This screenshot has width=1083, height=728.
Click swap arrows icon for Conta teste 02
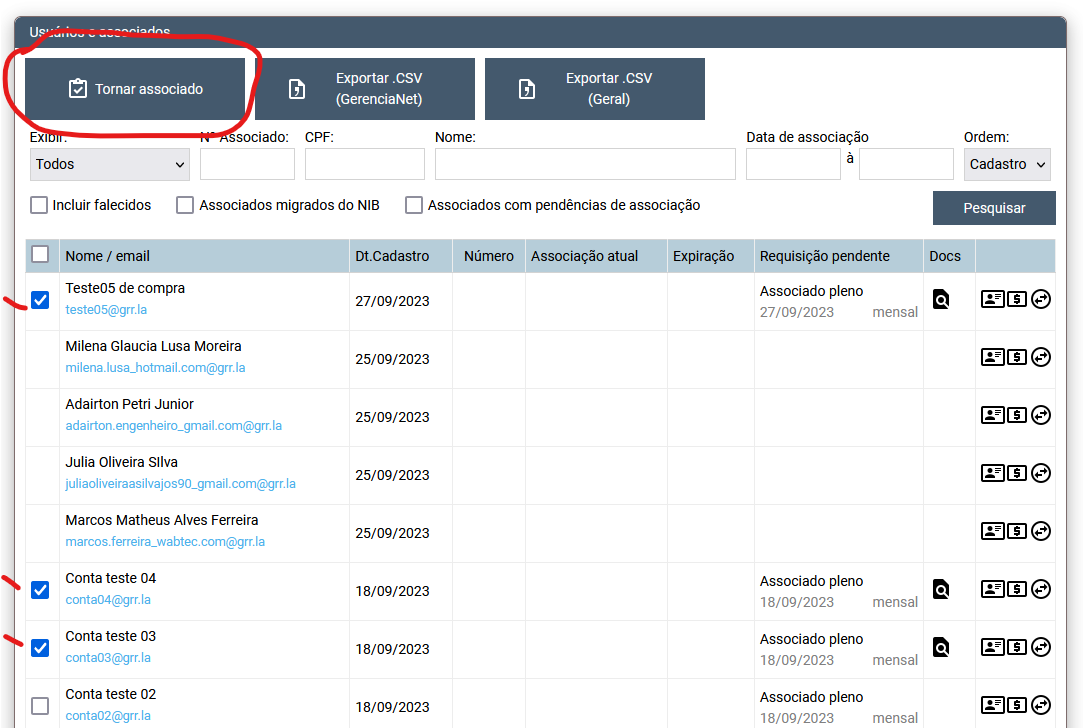[1041, 706]
